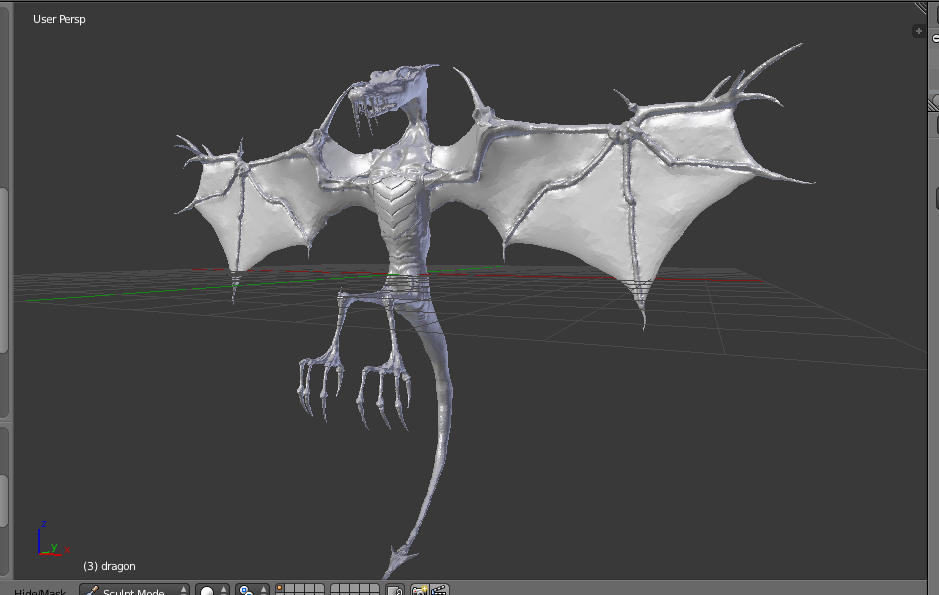This screenshot has width=939, height=595.
Task: Click the 3D viewport area split corner
Action: 920,8
